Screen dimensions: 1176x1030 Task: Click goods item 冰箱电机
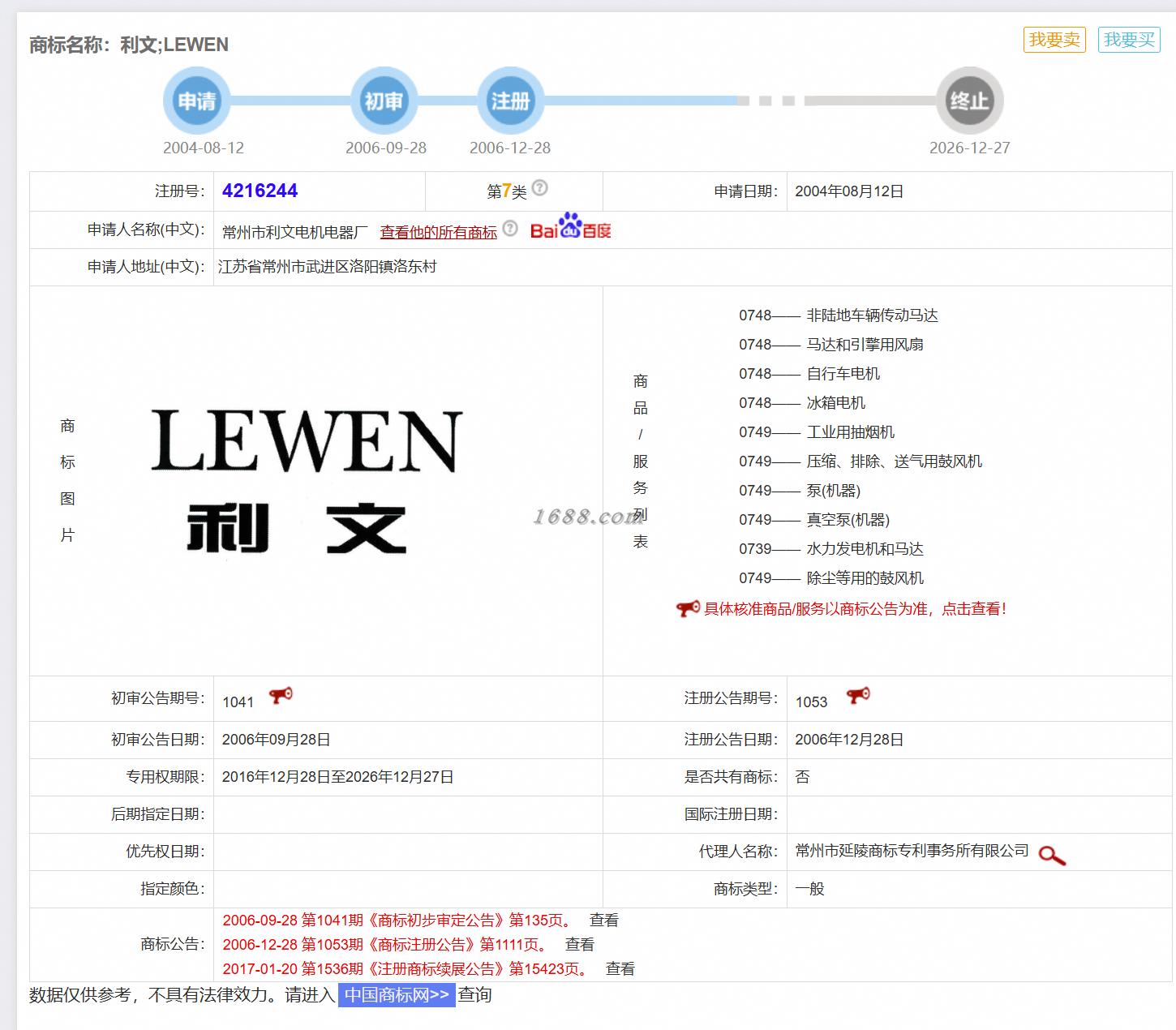[836, 403]
